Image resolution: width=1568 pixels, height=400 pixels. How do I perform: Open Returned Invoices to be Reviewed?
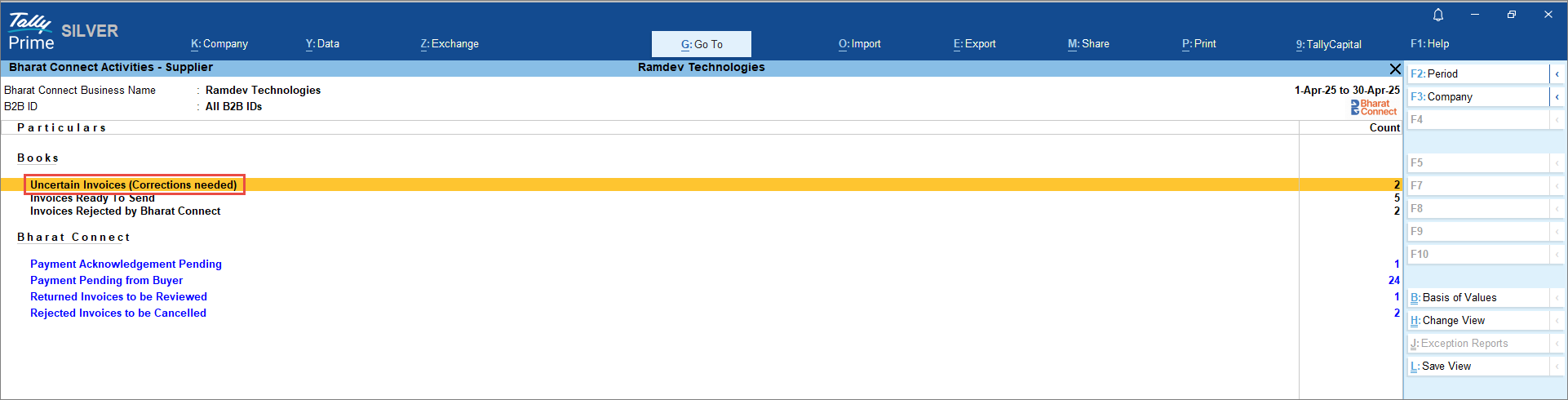pyautogui.click(x=118, y=297)
